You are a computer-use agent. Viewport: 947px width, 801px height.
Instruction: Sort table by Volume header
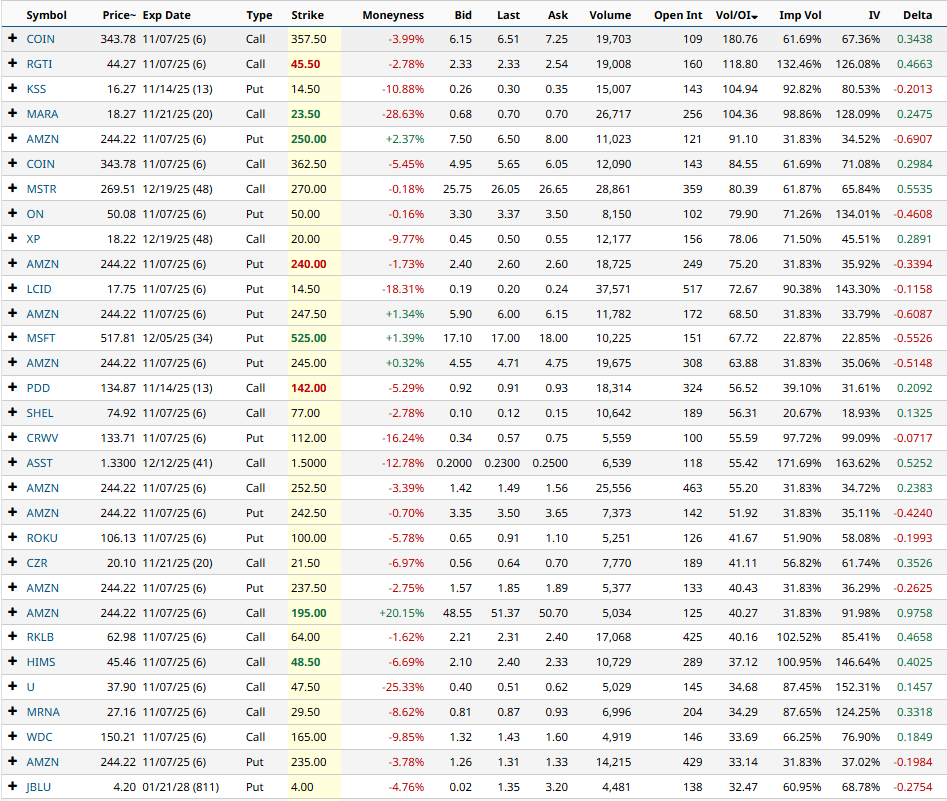610,15
